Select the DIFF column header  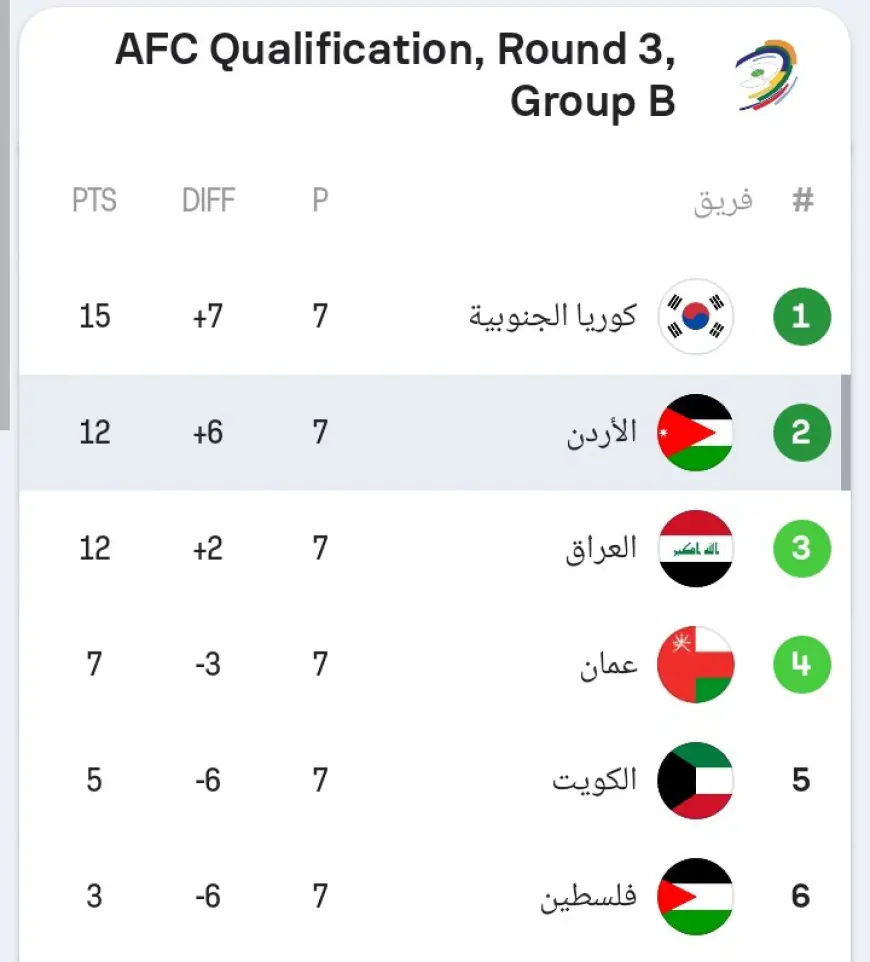209,200
